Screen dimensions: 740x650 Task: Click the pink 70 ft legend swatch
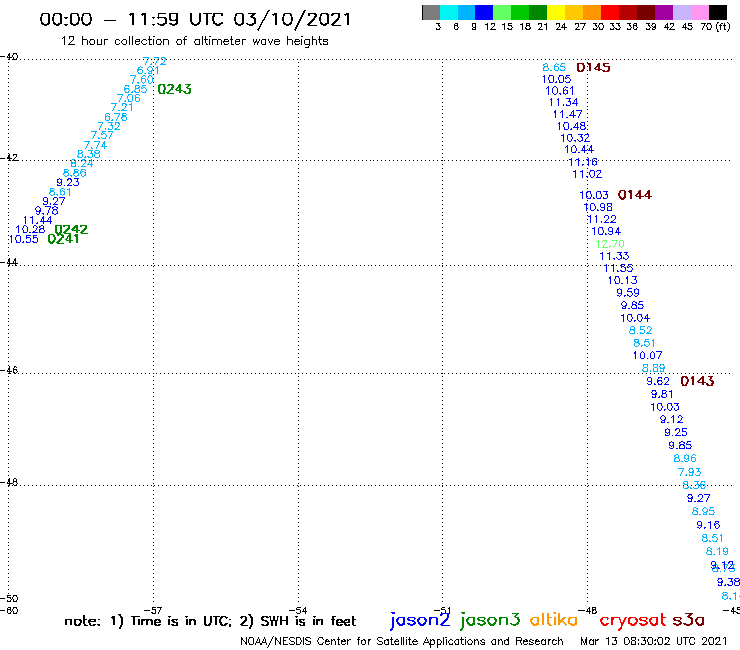pos(699,13)
